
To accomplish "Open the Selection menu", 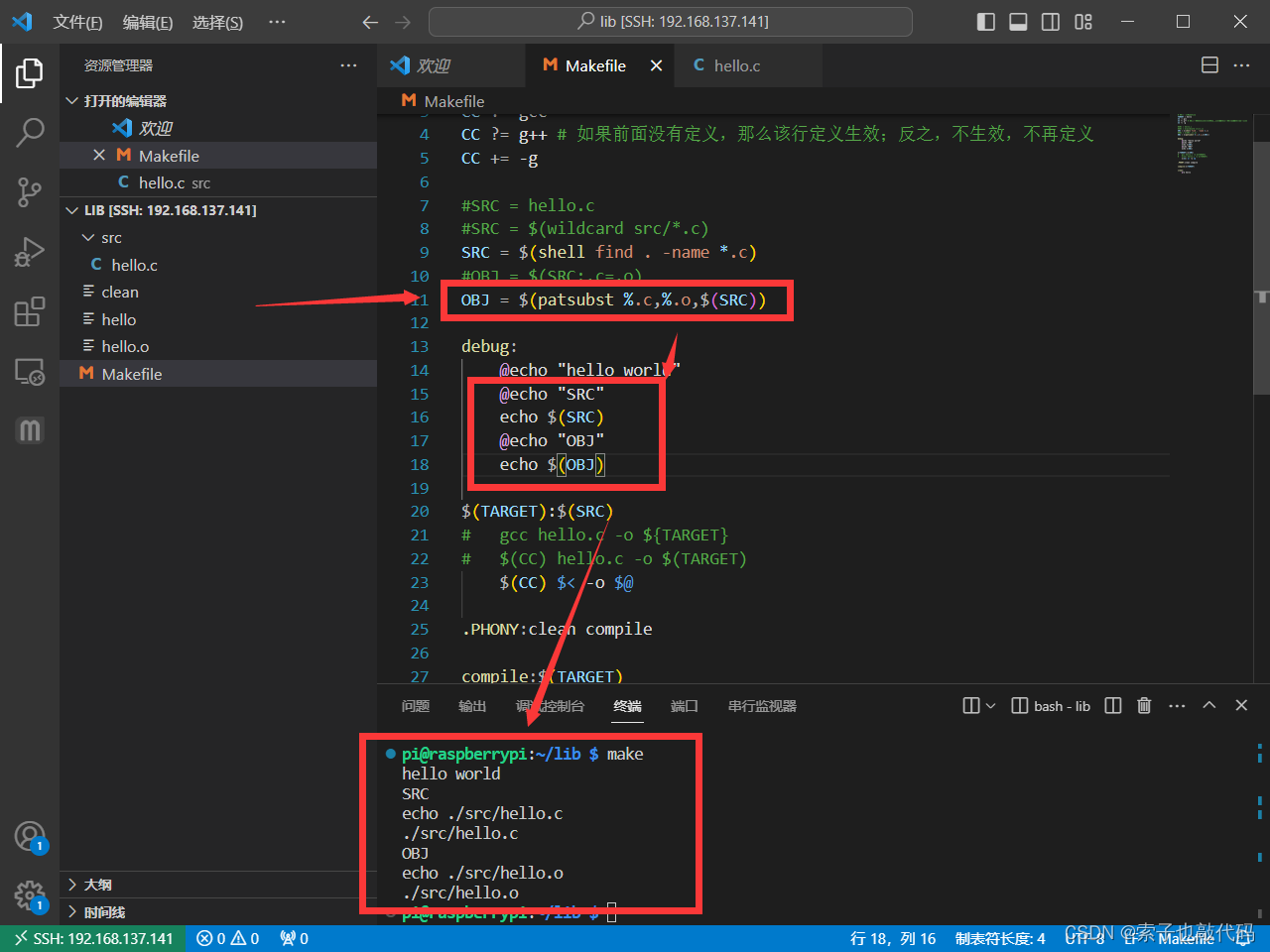I will coord(217,22).
